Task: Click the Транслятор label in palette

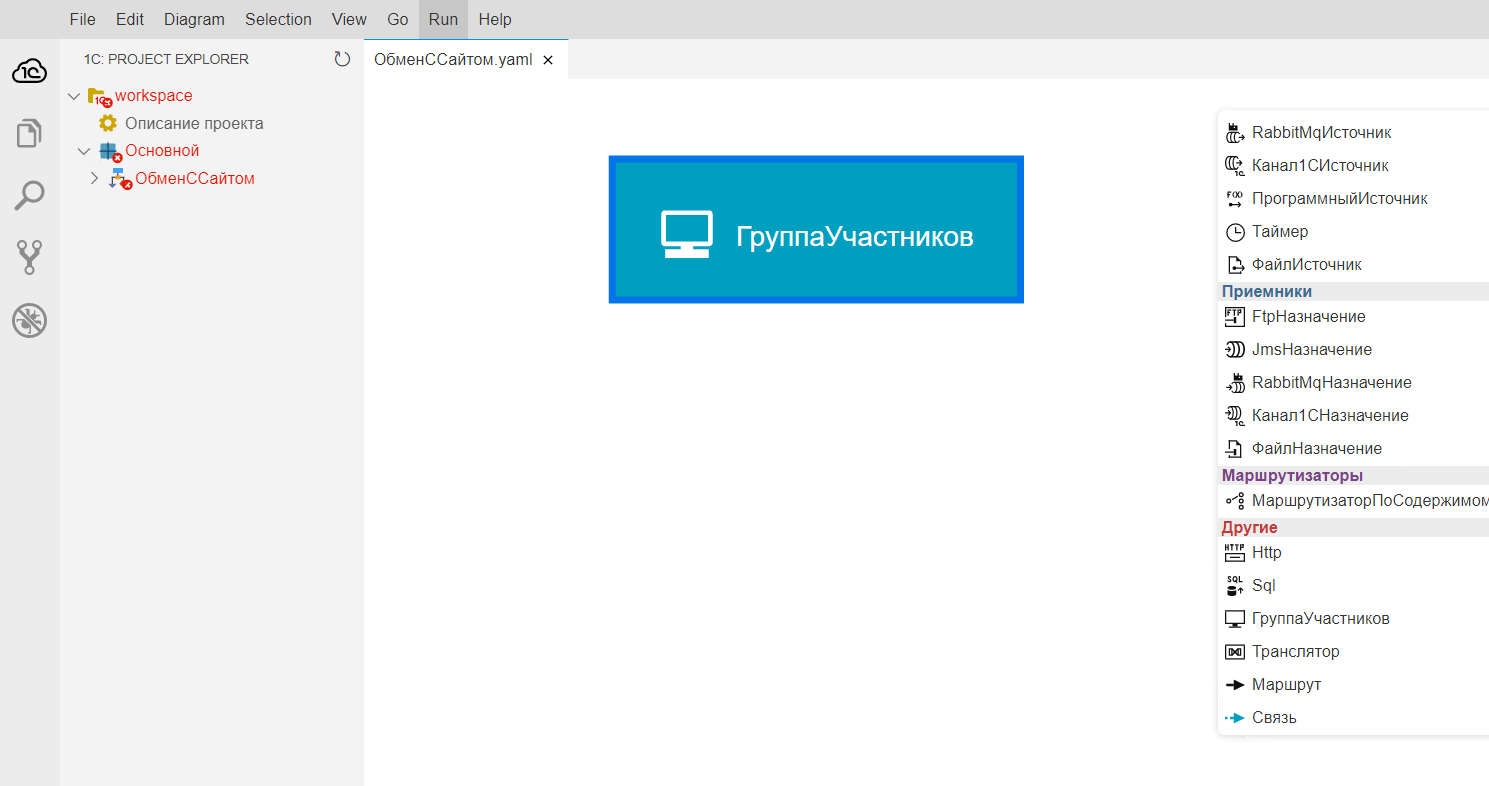Action: pos(1296,651)
